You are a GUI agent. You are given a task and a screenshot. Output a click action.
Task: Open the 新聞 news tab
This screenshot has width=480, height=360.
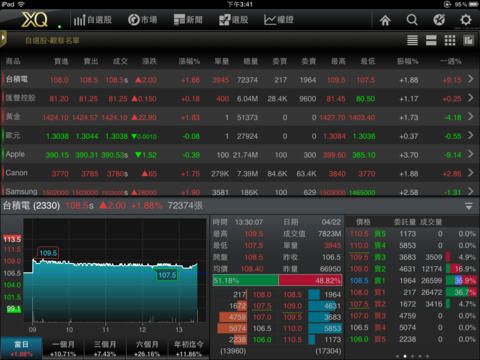(x=188, y=20)
